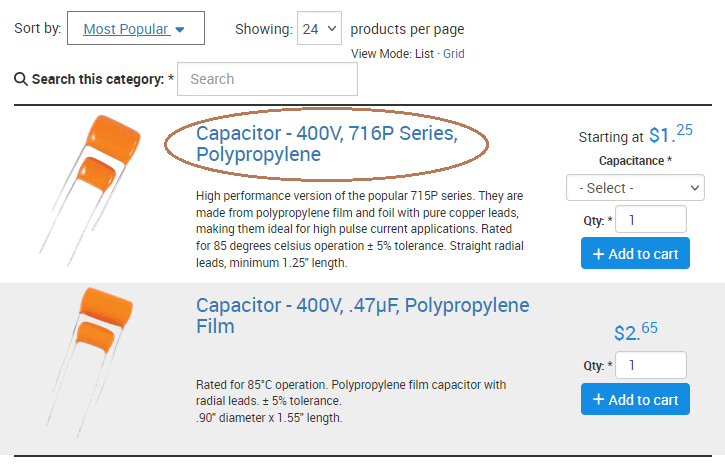Expand the Capacitance Select dropdown
The width and height of the screenshot is (725, 467).
point(635,188)
